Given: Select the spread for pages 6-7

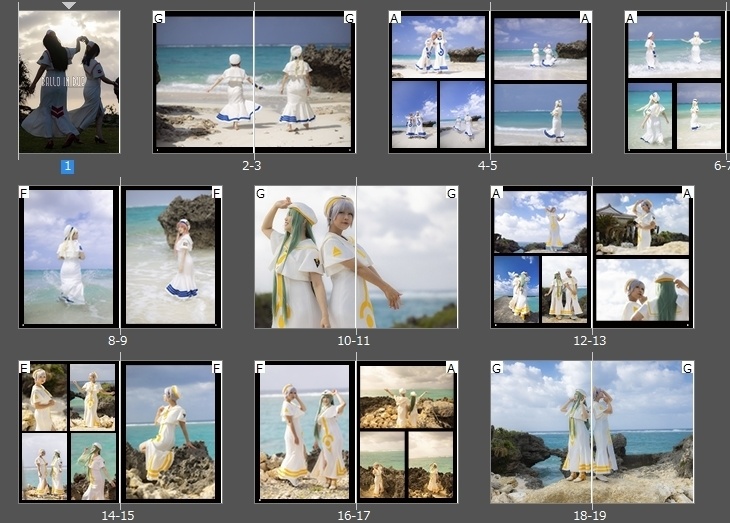Looking at the screenshot, I should [x=677, y=82].
